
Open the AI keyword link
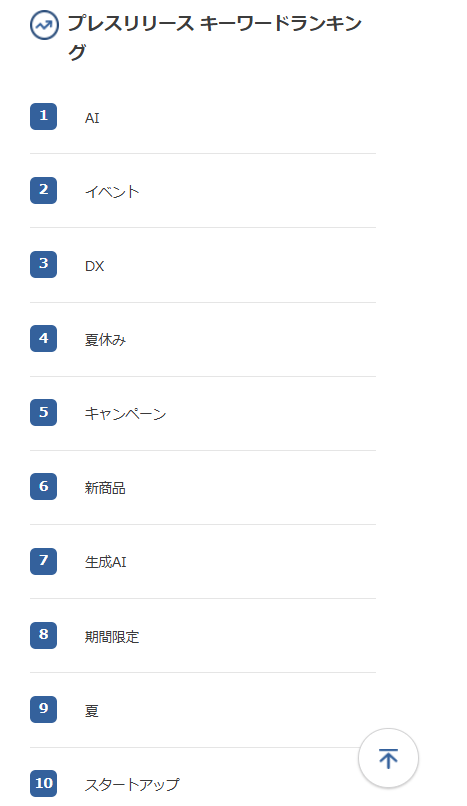point(92,118)
